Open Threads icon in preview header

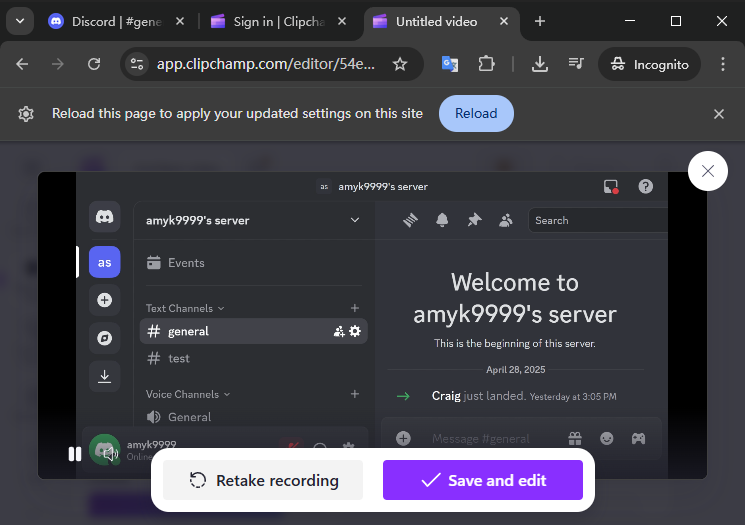coord(411,220)
